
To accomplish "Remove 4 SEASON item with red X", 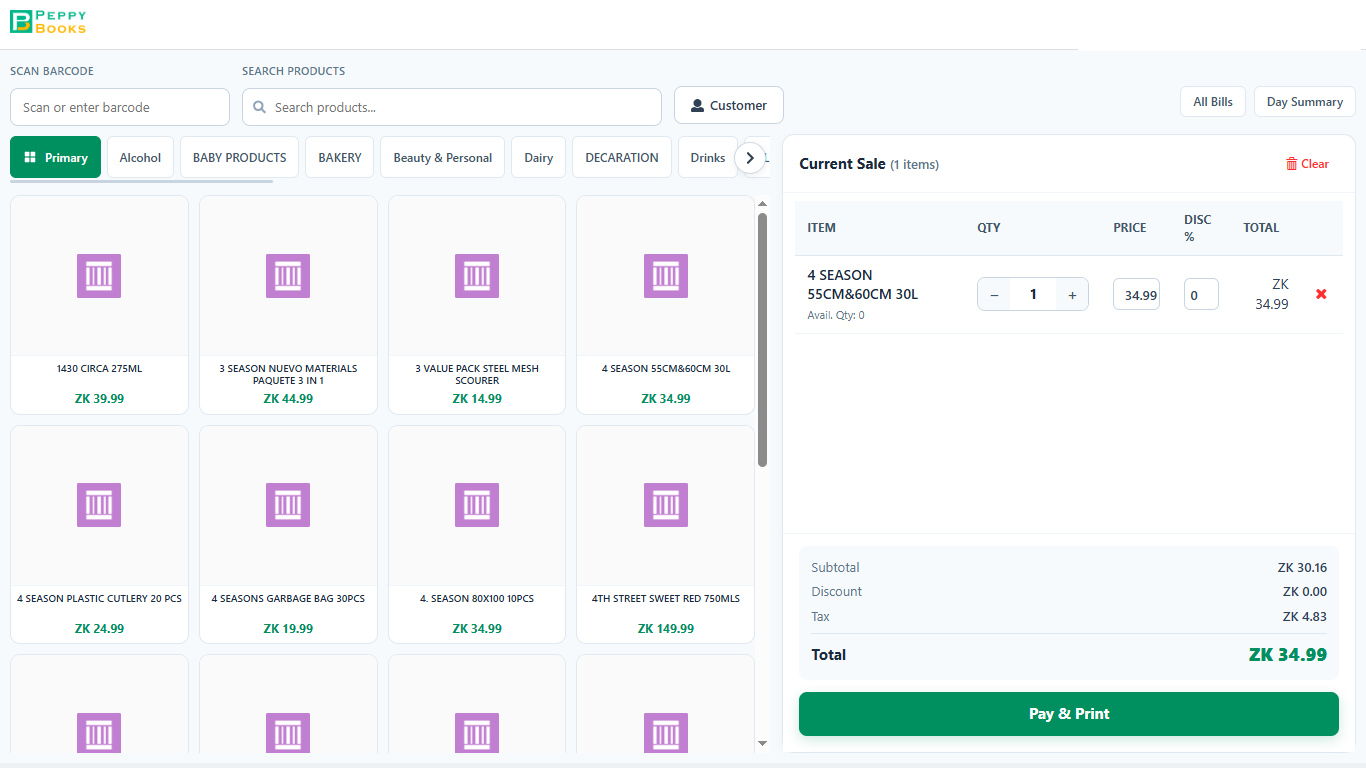I will coord(1321,294).
